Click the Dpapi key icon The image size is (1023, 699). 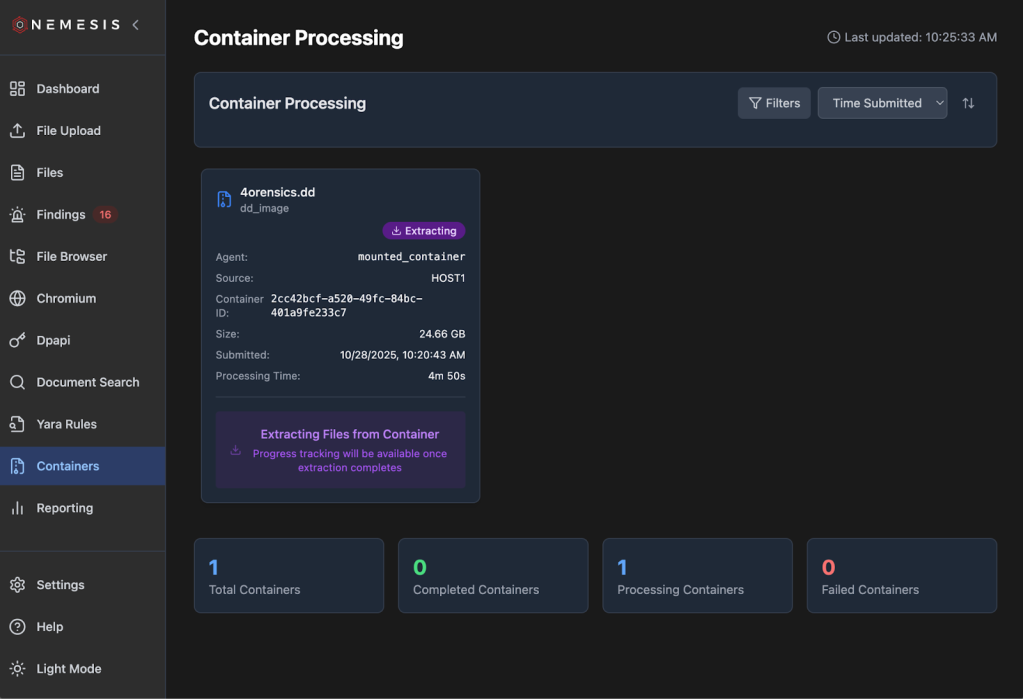tap(17, 341)
